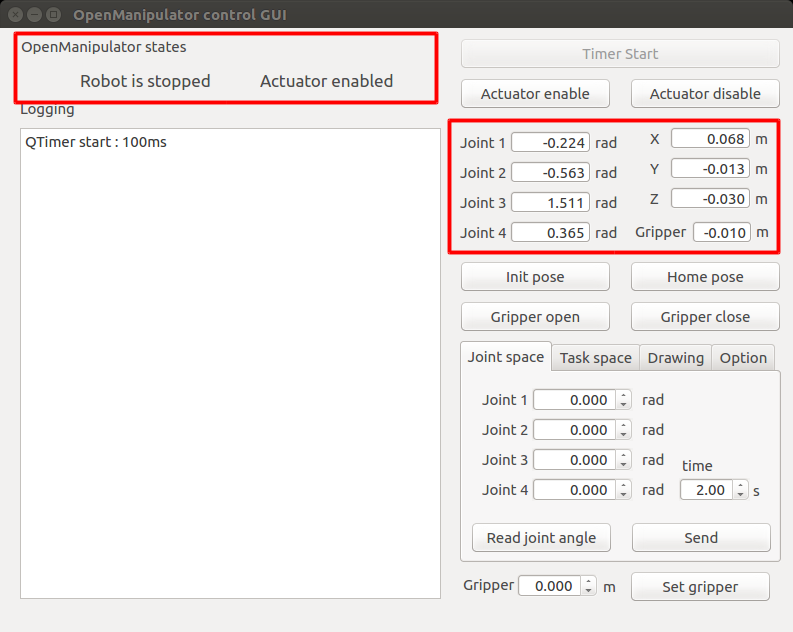
Task: Click the Joint 1 spinbox stepper arrows
Action: click(624, 400)
